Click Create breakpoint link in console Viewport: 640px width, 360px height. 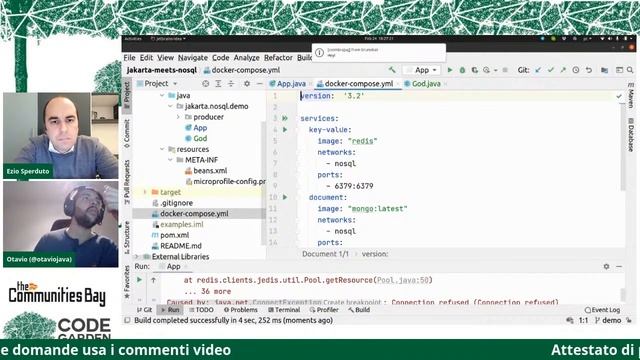[x=351, y=302]
